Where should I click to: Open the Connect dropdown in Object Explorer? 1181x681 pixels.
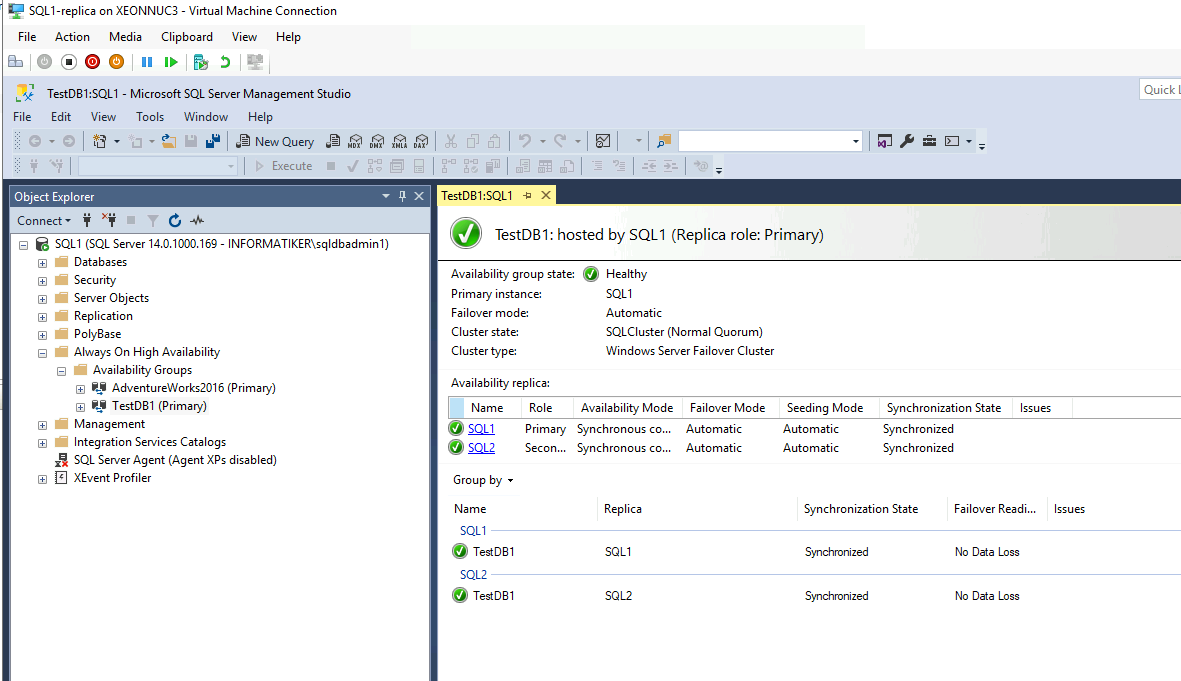pos(44,221)
